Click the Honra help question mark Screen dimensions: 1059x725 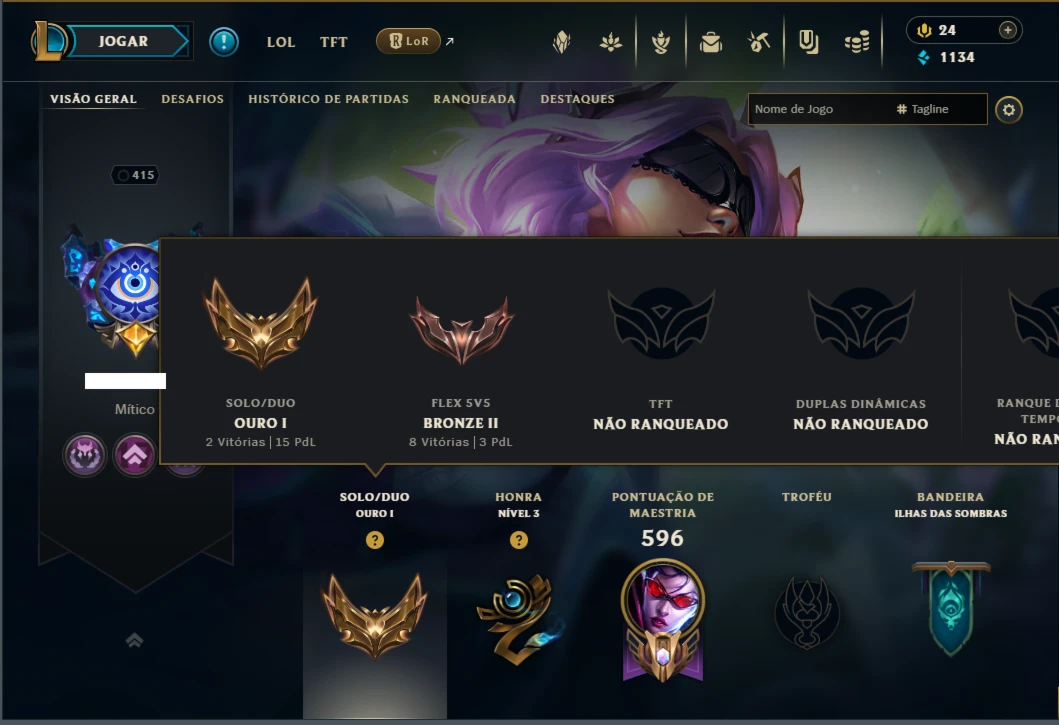pos(519,540)
